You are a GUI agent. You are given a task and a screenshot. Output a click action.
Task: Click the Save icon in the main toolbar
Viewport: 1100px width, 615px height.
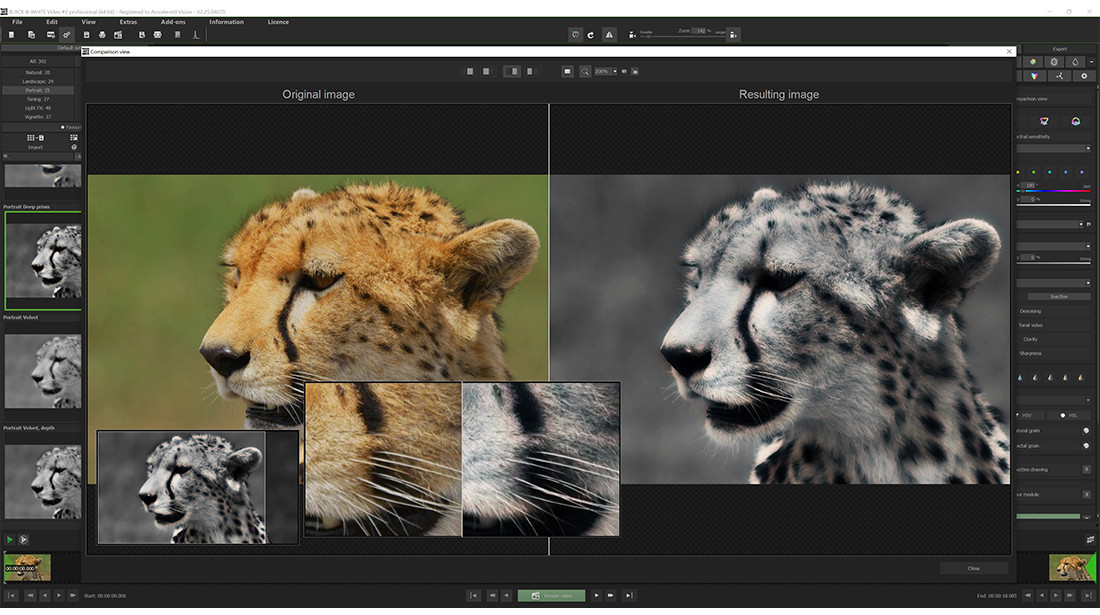(86, 34)
